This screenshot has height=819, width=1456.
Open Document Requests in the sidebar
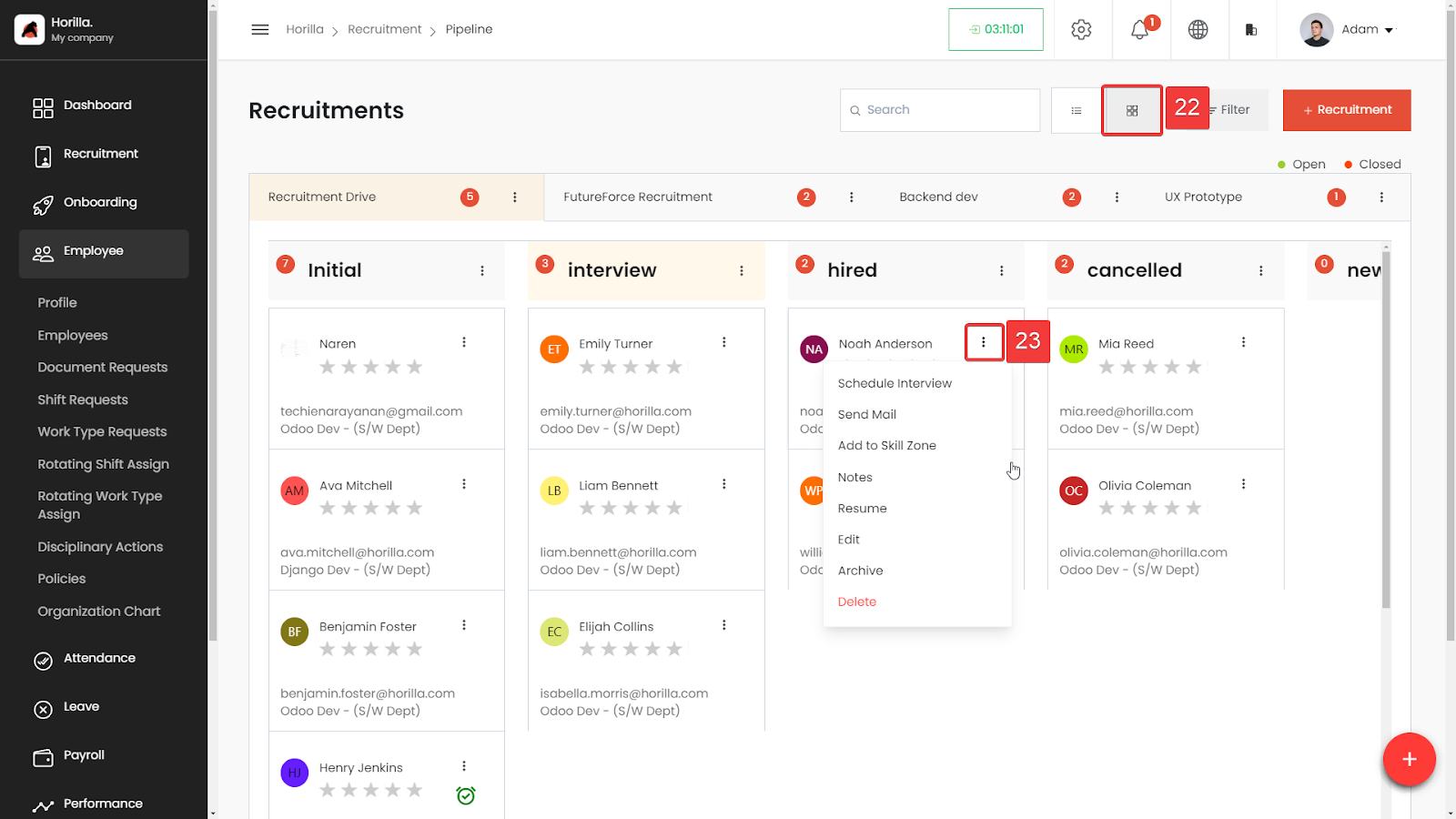(x=103, y=368)
